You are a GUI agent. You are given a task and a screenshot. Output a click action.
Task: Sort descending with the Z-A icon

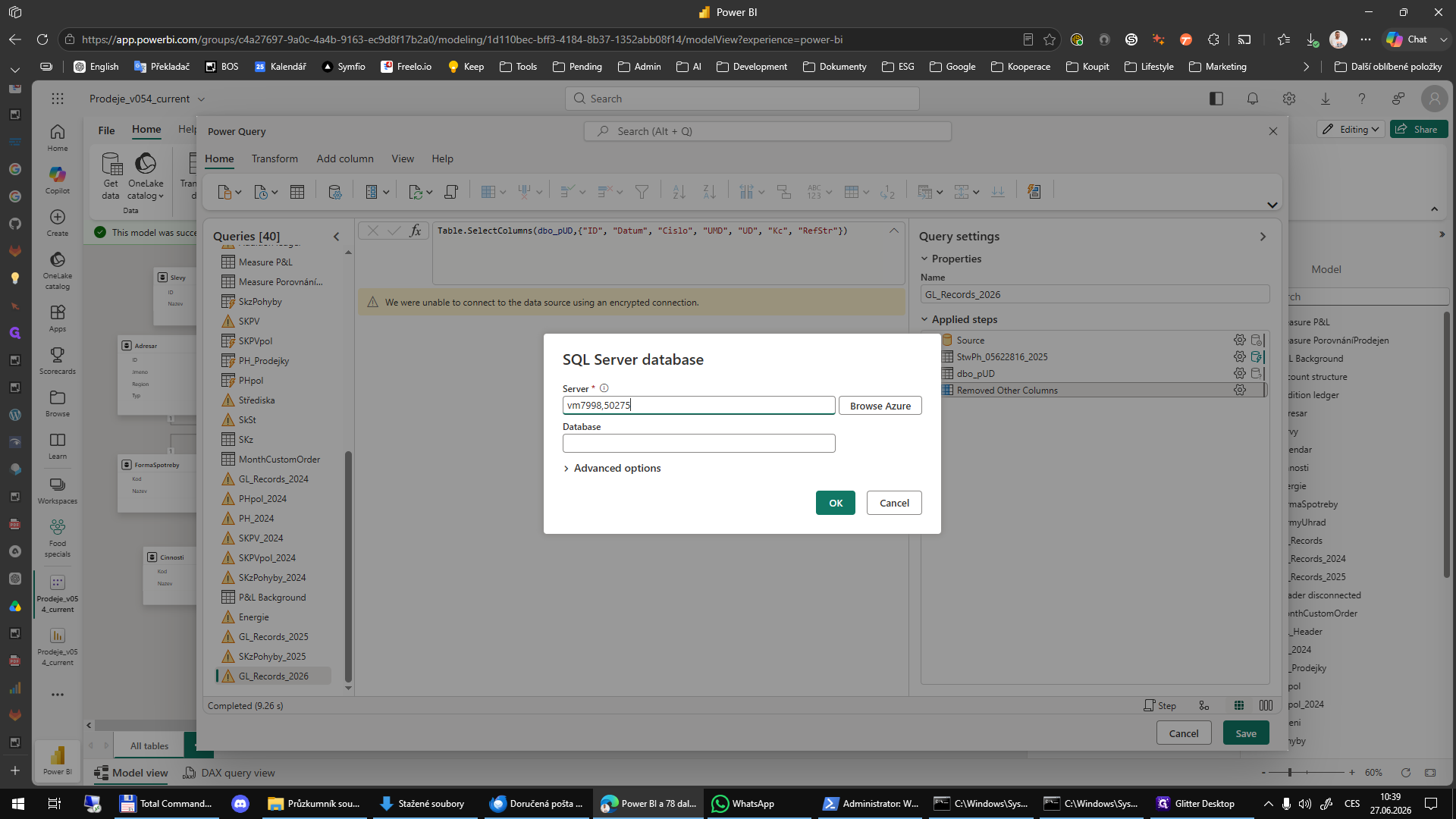pos(709,192)
